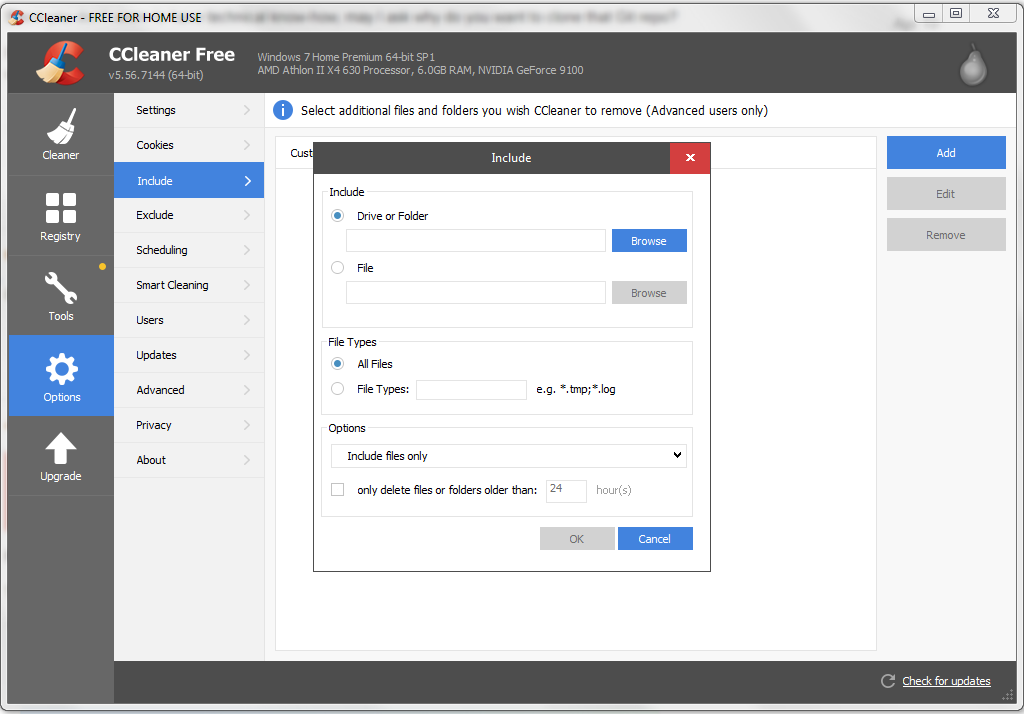Viewport: 1024px width, 714px height.
Task: Select the All Files radio button
Action: pos(338,364)
